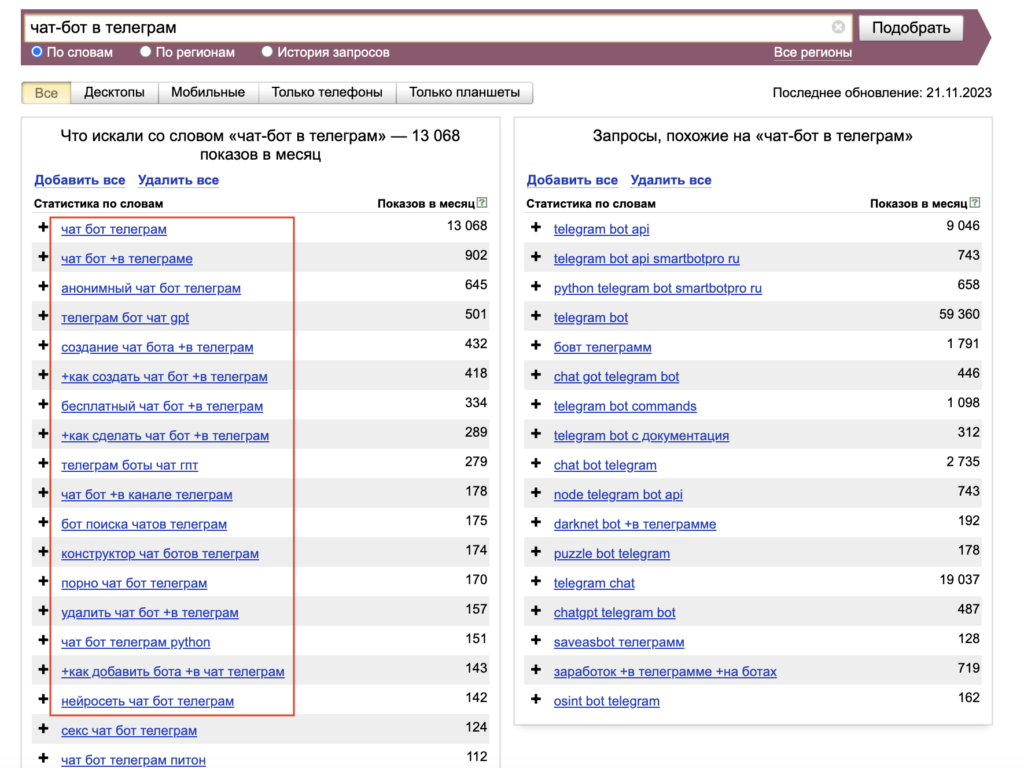Screen dimensions: 1024x768
Task: Click the help icon next to left 'Показов в месяц'
Action: coord(482,203)
